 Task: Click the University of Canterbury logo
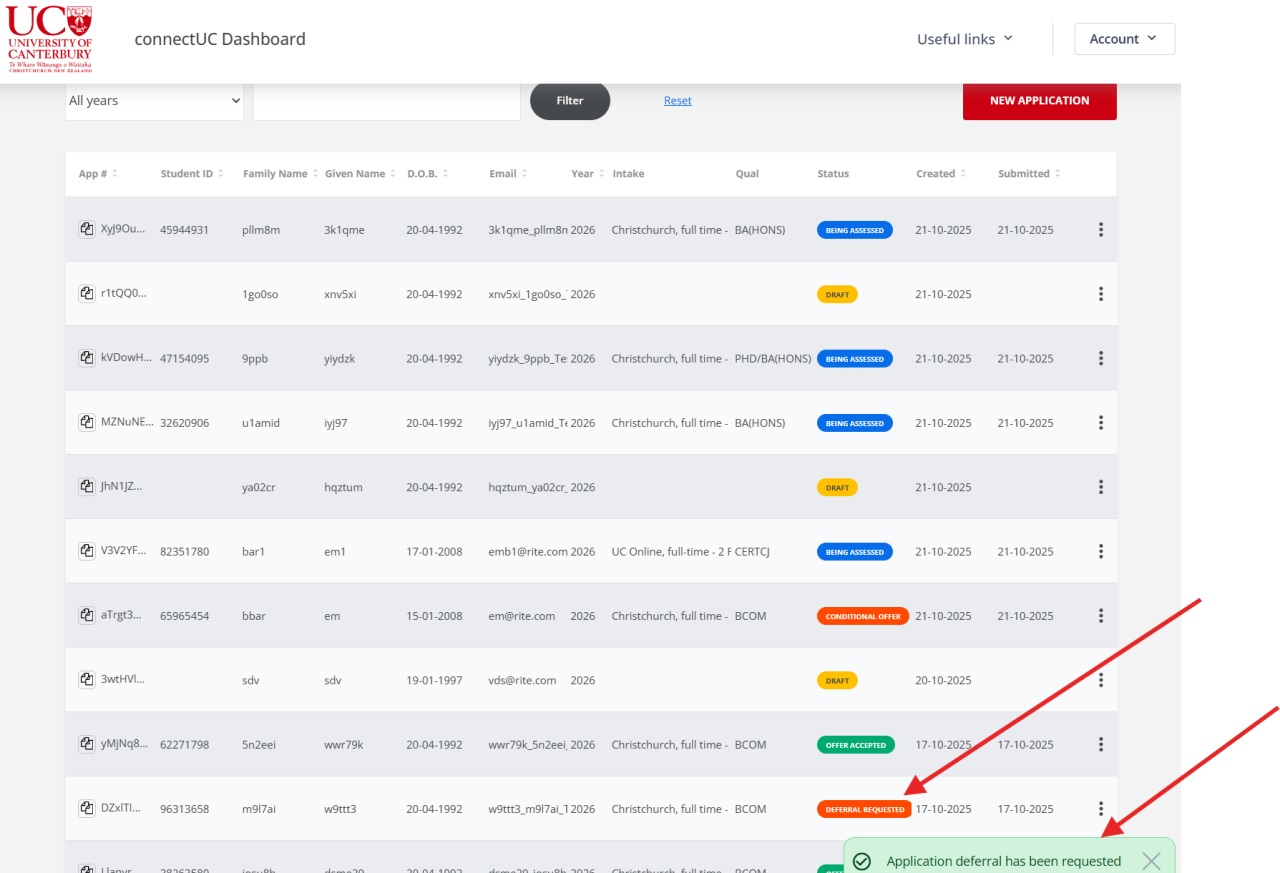click(x=50, y=39)
